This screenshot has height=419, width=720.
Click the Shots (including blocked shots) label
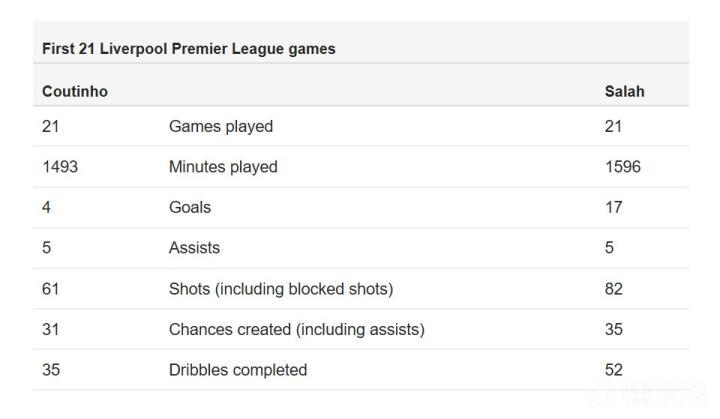280,289
